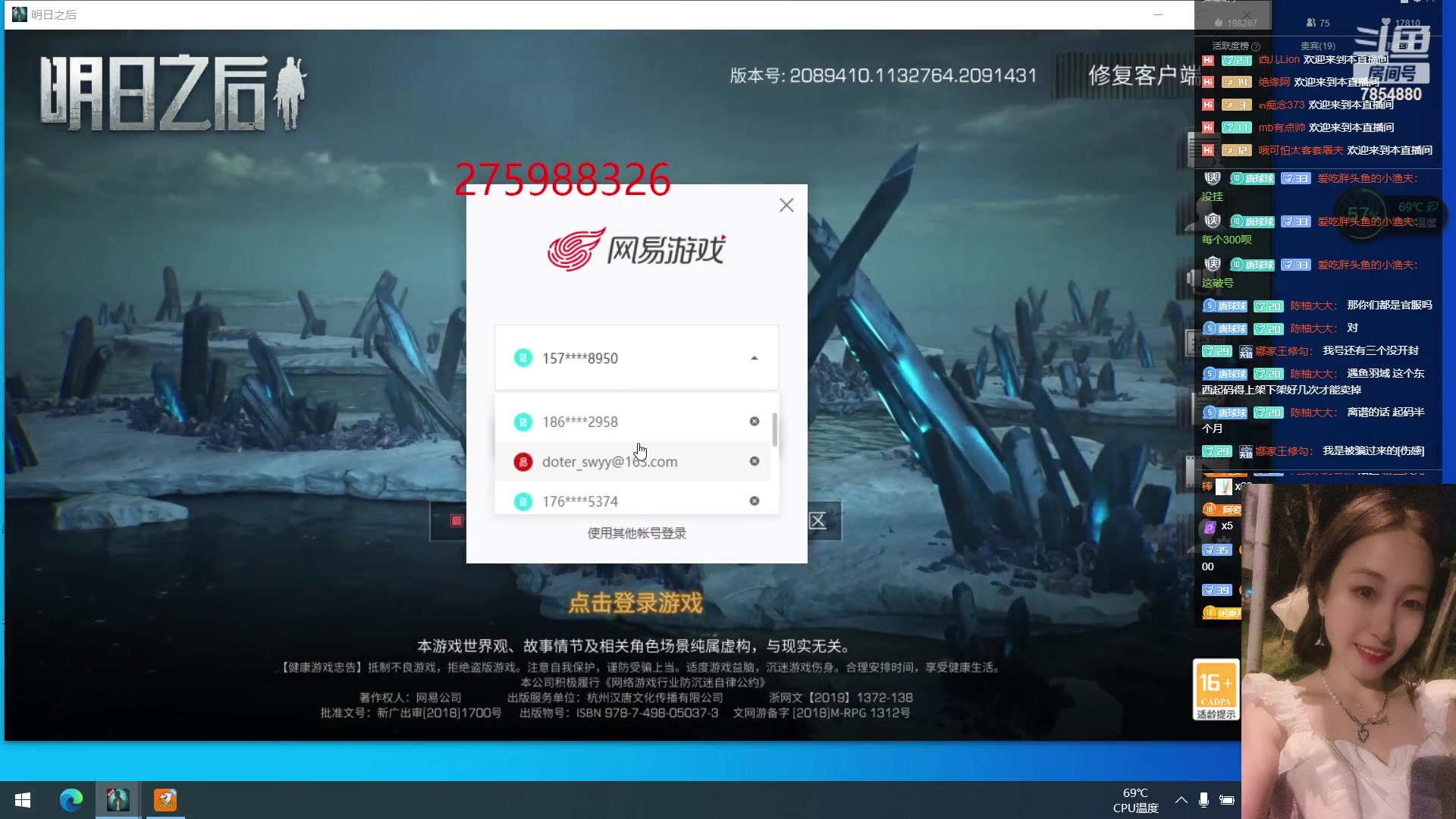The image size is (1456, 819).
Task: Open Microsoft Edge from taskbar
Action: click(x=71, y=800)
